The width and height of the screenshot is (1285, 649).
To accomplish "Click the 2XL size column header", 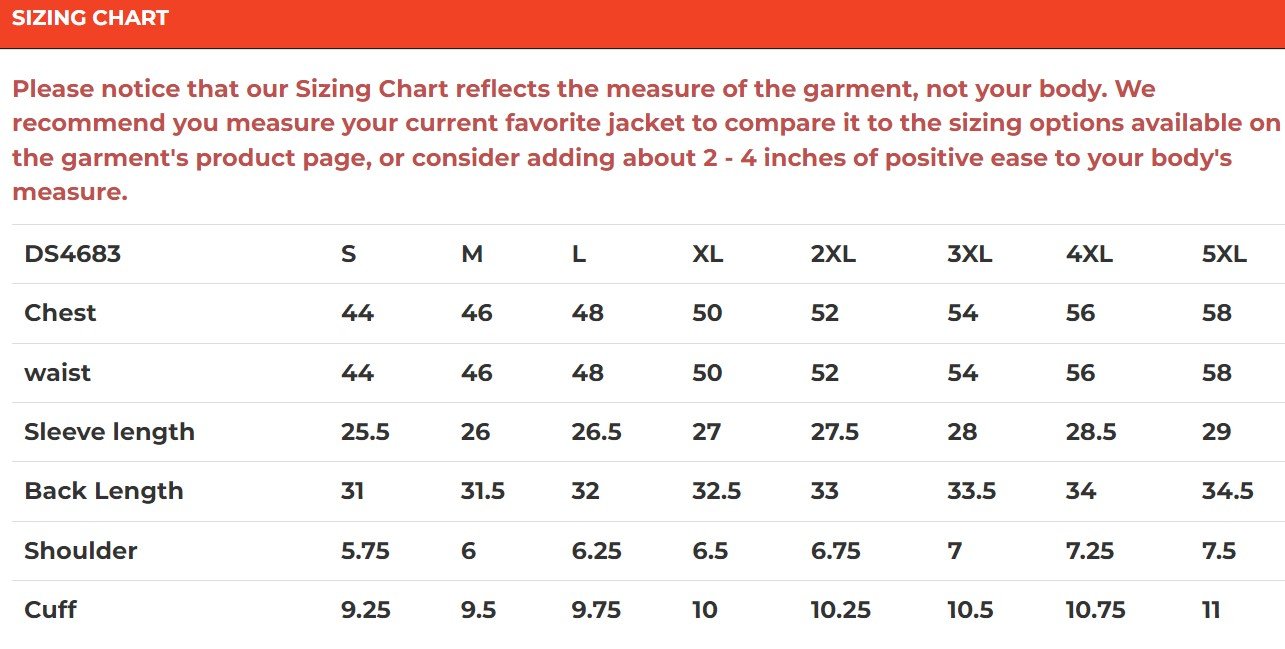I will pos(833,254).
